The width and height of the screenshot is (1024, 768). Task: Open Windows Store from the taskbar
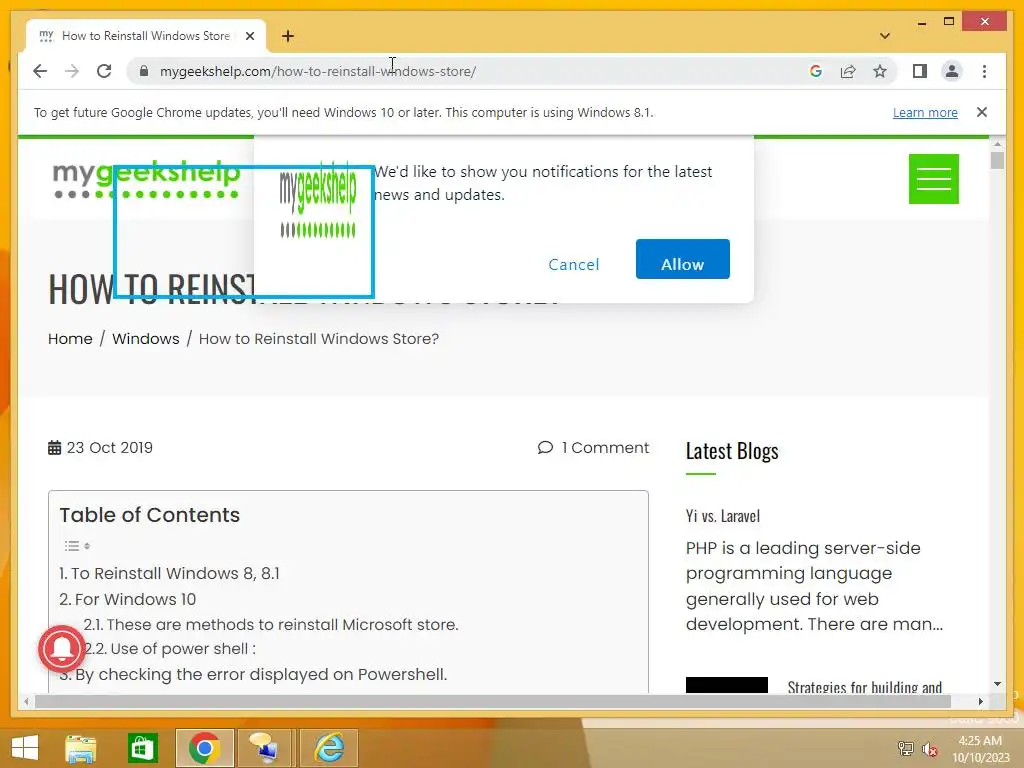coord(142,748)
